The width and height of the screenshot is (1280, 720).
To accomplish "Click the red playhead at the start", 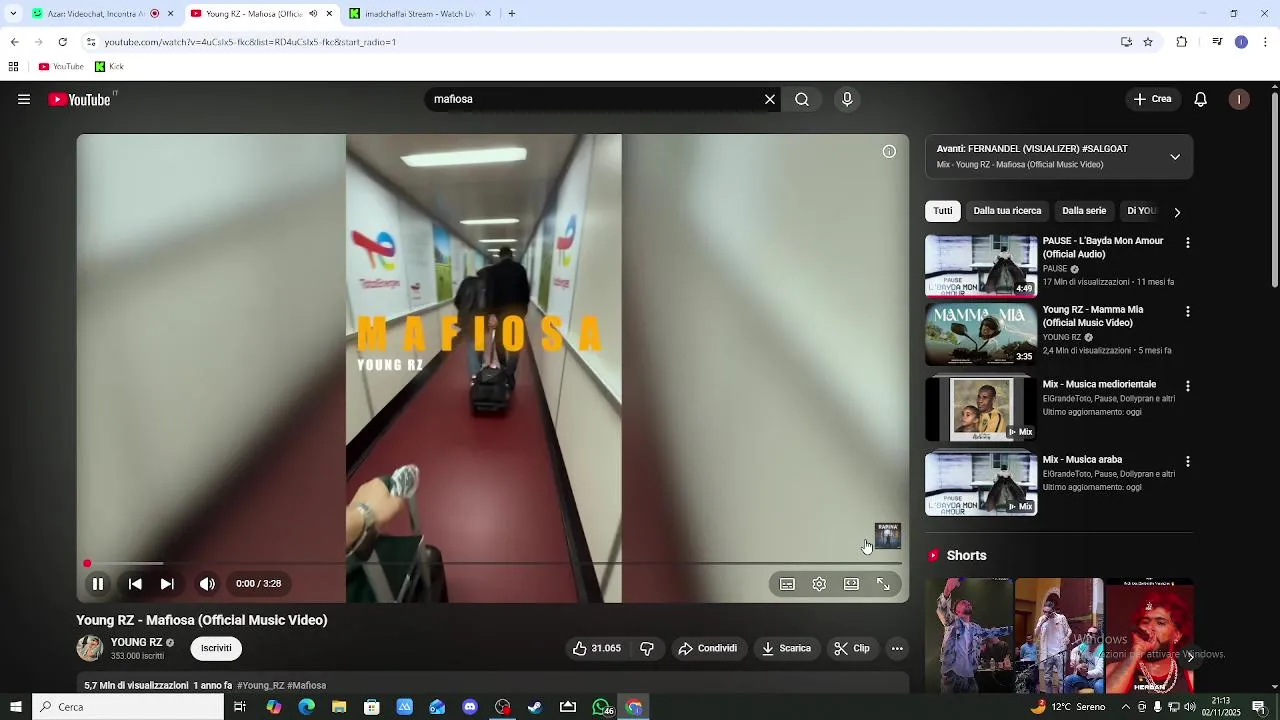I will coord(87,564).
